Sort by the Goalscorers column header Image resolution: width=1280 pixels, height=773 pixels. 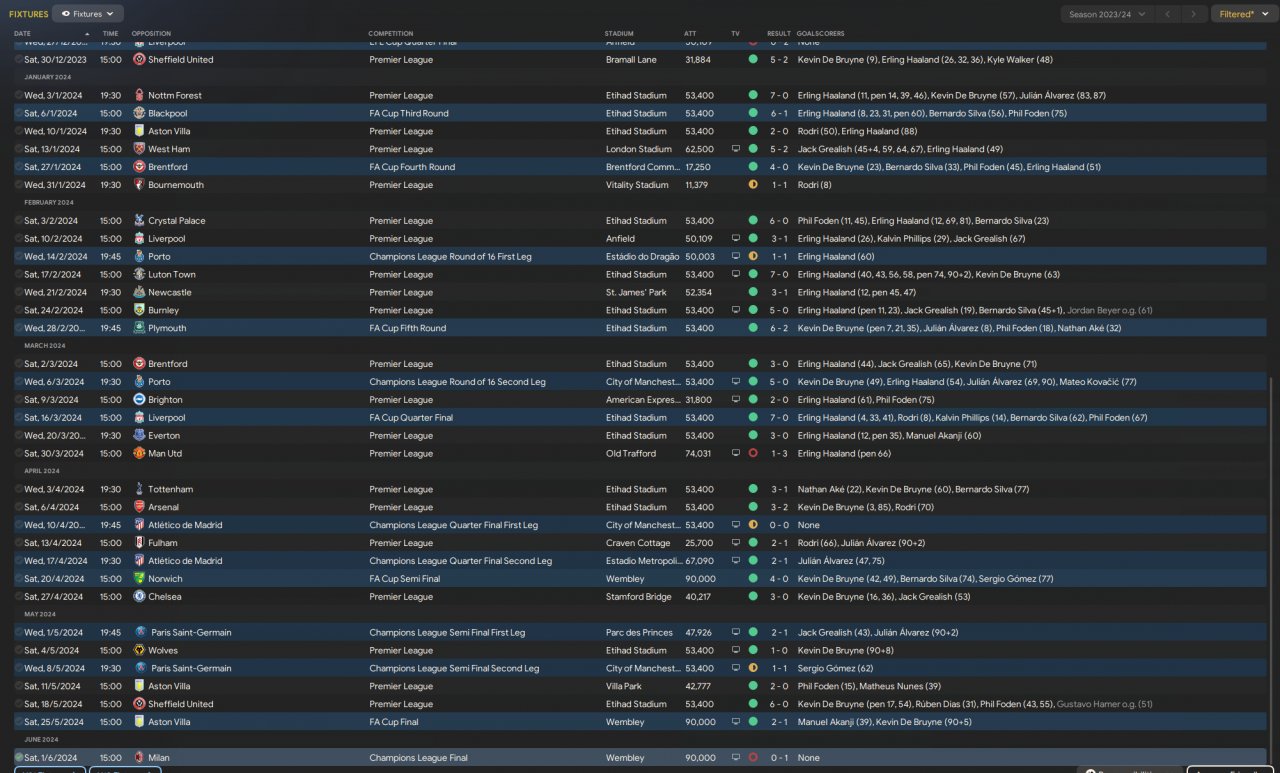(x=820, y=33)
